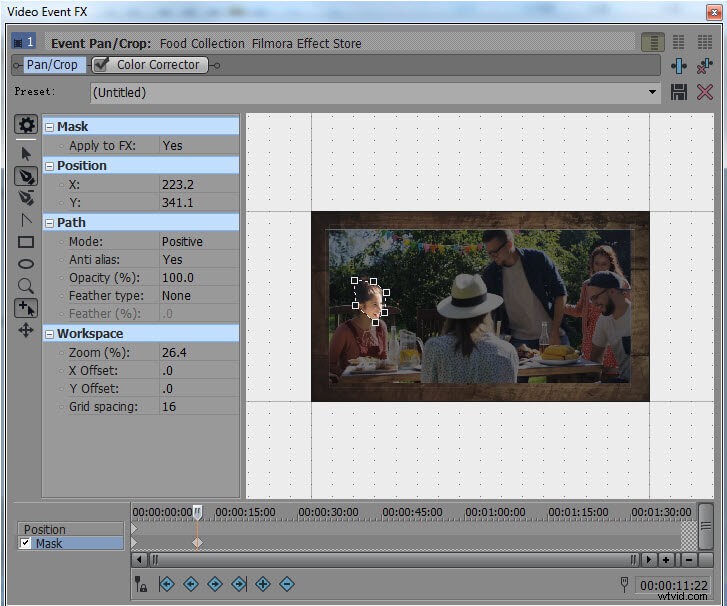Click the Feather type value None
The height and width of the screenshot is (606, 727).
pos(176,295)
